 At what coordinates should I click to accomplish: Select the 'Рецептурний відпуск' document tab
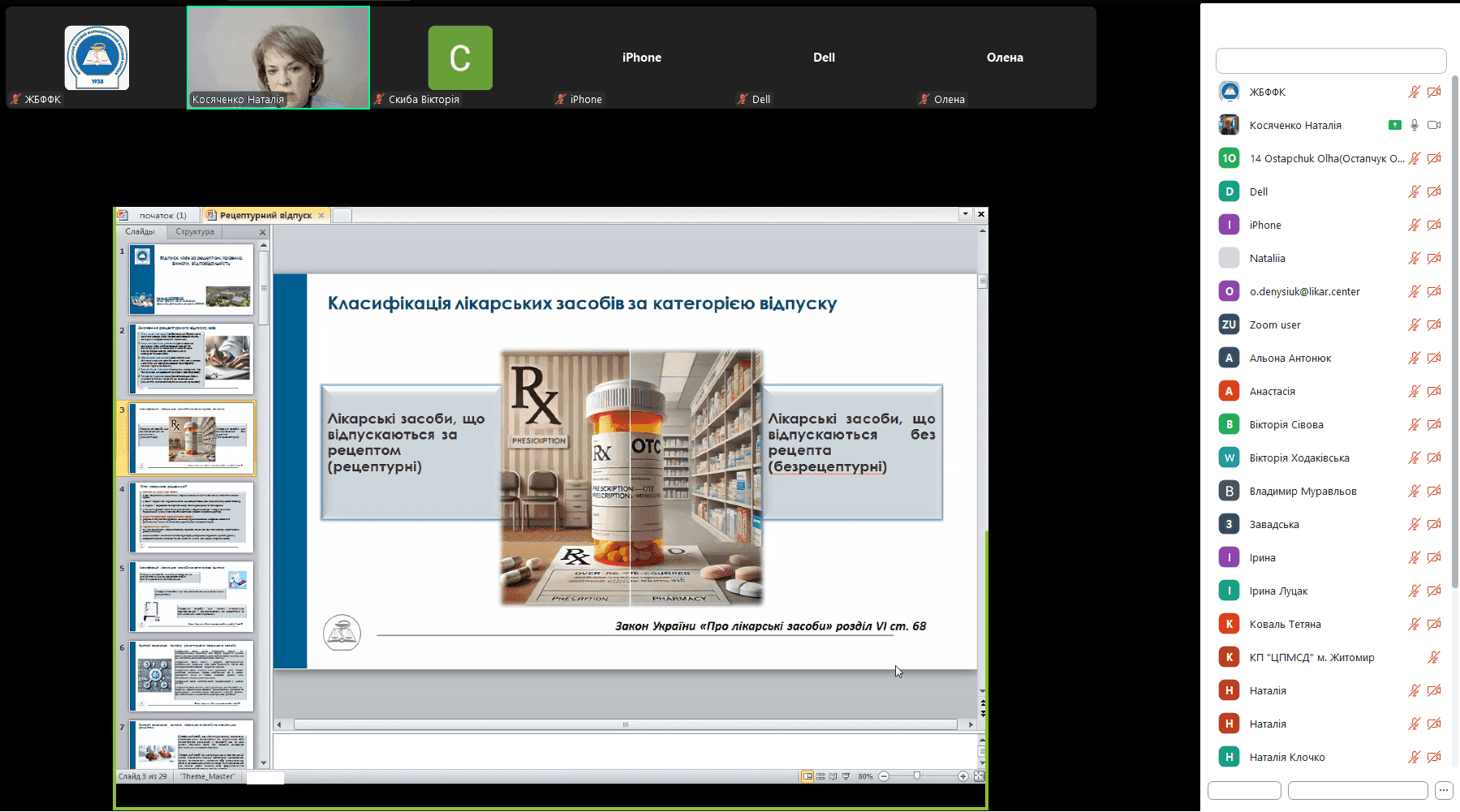click(x=265, y=215)
